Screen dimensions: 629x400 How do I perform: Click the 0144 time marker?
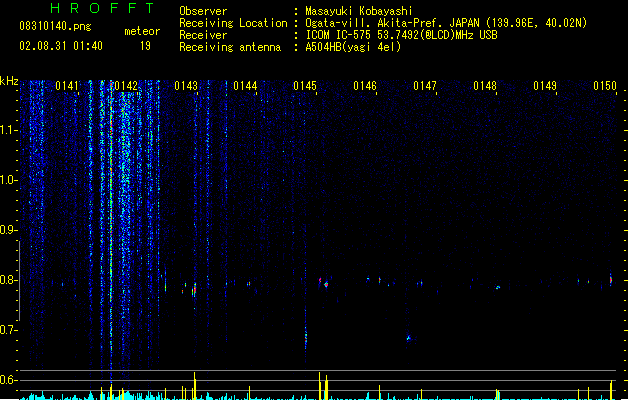[245, 86]
